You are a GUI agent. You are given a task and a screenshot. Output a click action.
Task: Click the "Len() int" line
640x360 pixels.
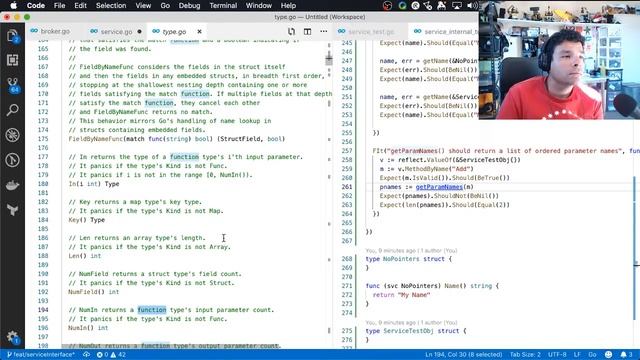point(84,256)
